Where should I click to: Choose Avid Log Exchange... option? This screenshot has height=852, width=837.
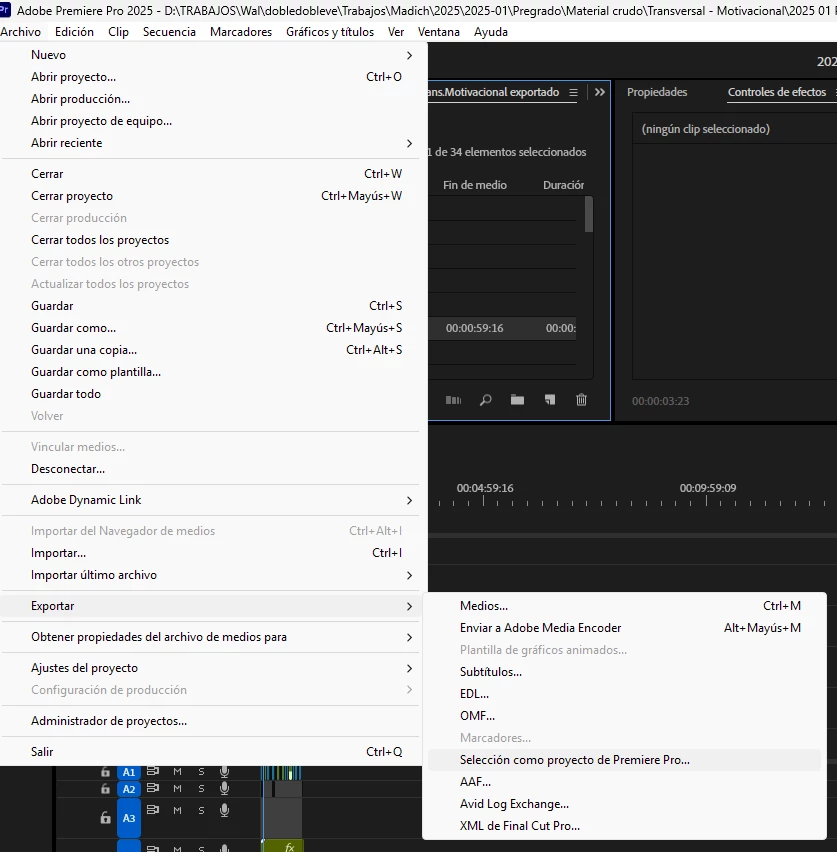click(624, 804)
